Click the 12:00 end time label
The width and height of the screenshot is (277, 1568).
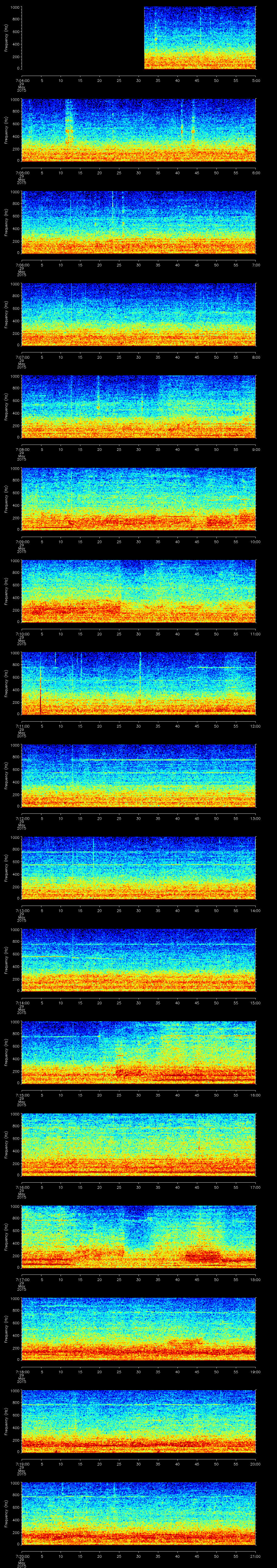[x=255, y=726]
